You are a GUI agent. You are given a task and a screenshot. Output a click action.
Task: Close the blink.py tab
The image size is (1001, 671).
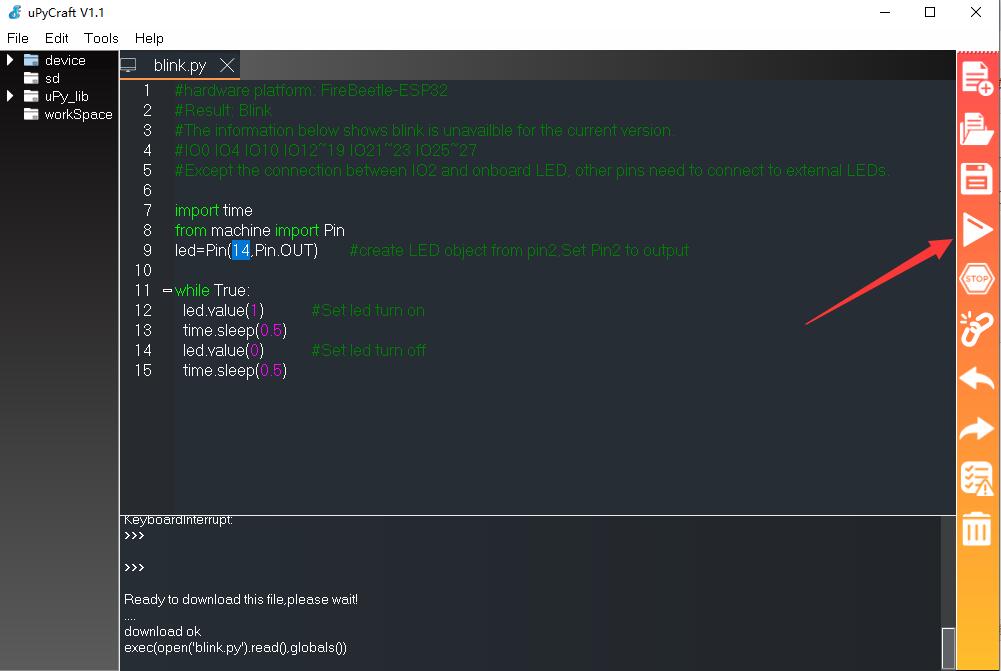[x=227, y=65]
